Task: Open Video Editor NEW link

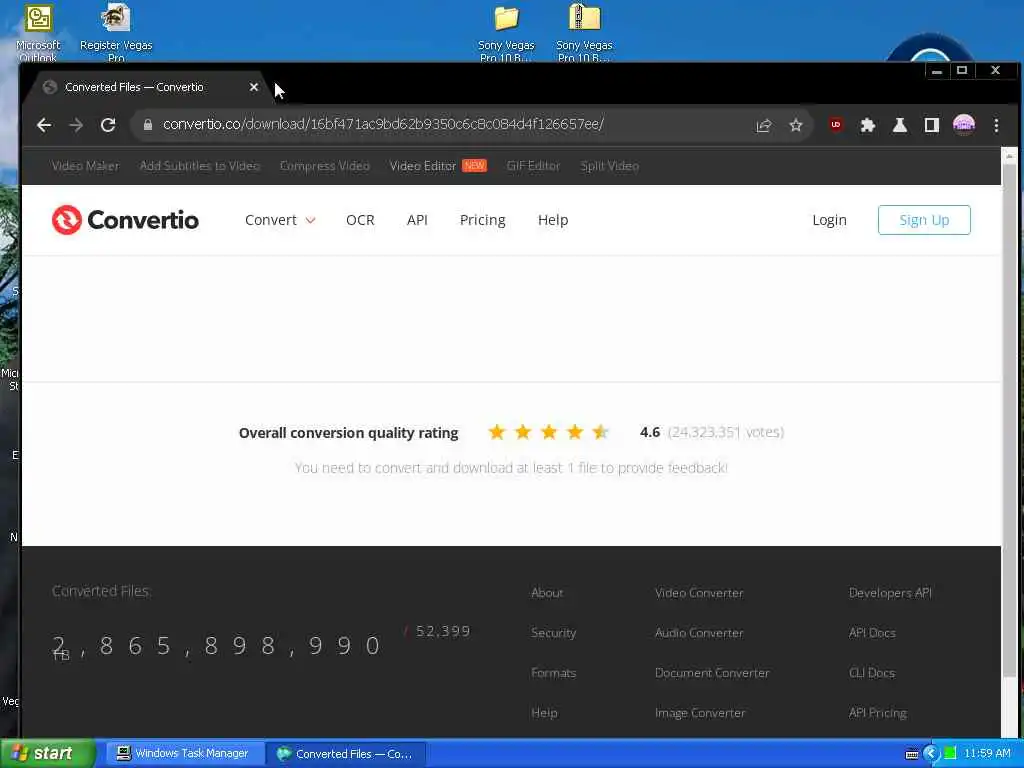Action: [438, 166]
